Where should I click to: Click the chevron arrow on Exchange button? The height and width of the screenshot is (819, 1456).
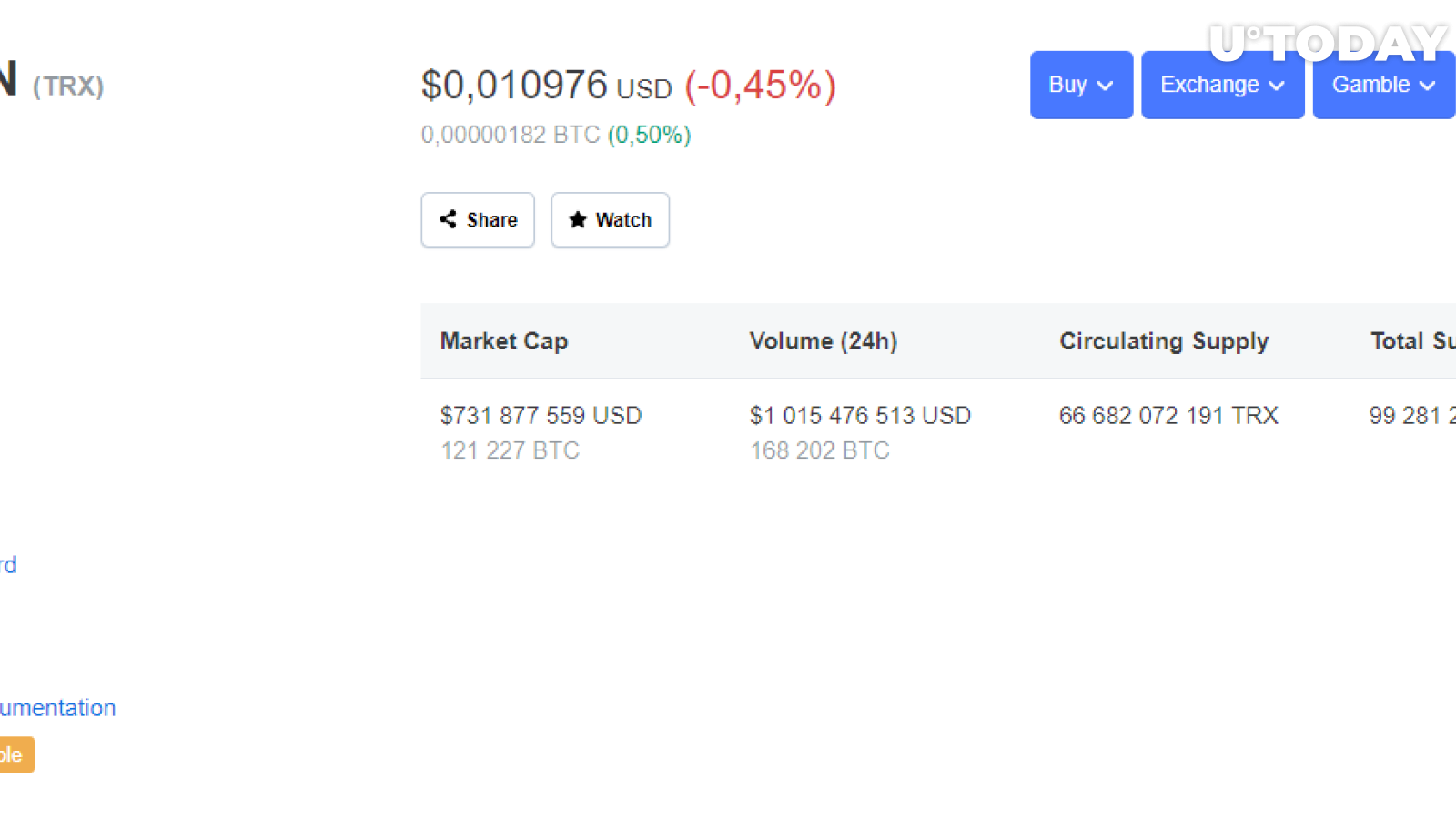1277,86
